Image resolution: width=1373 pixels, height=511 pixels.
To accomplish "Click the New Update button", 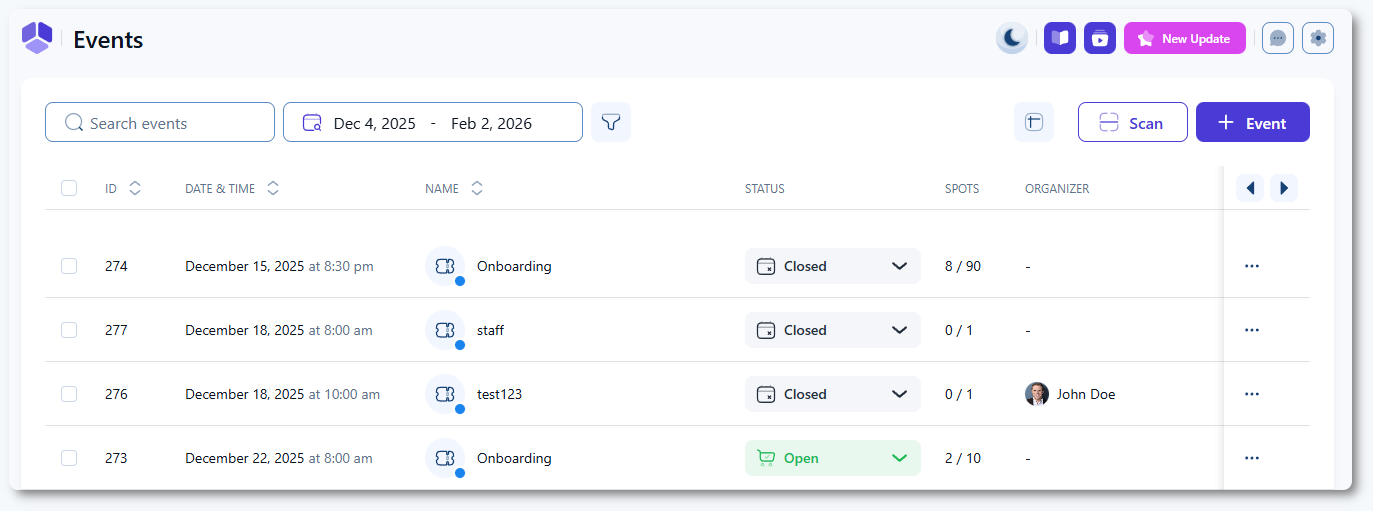I will click(1184, 39).
